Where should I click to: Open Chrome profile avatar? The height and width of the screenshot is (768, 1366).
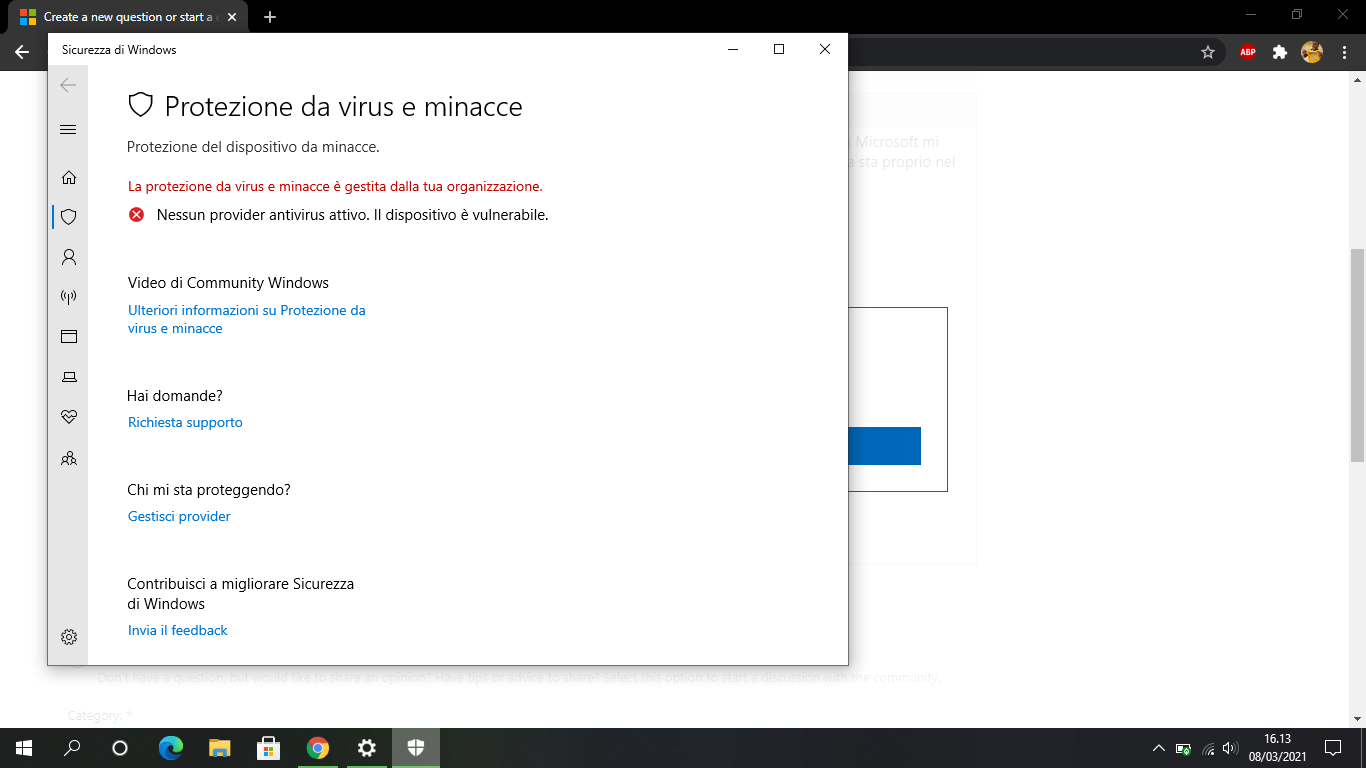tap(1311, 52)
